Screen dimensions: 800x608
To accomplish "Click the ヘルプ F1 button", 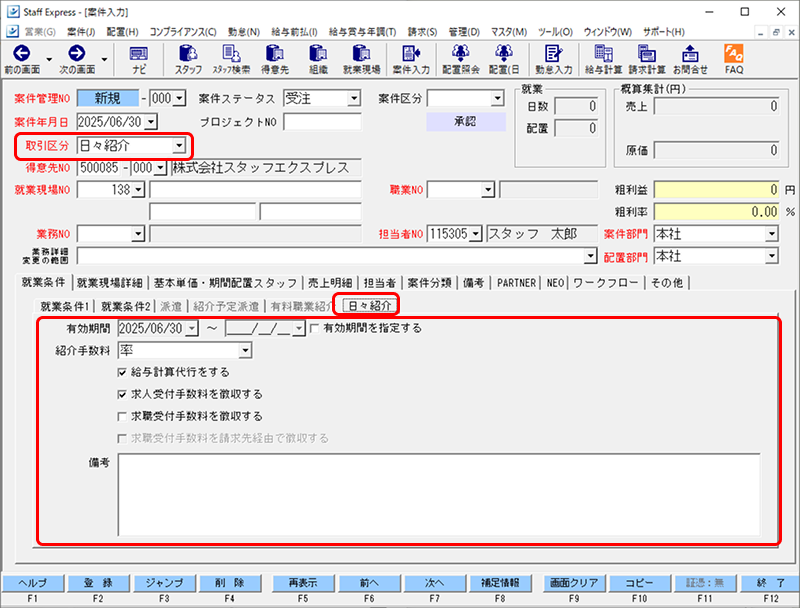I will tap(33, 582).
